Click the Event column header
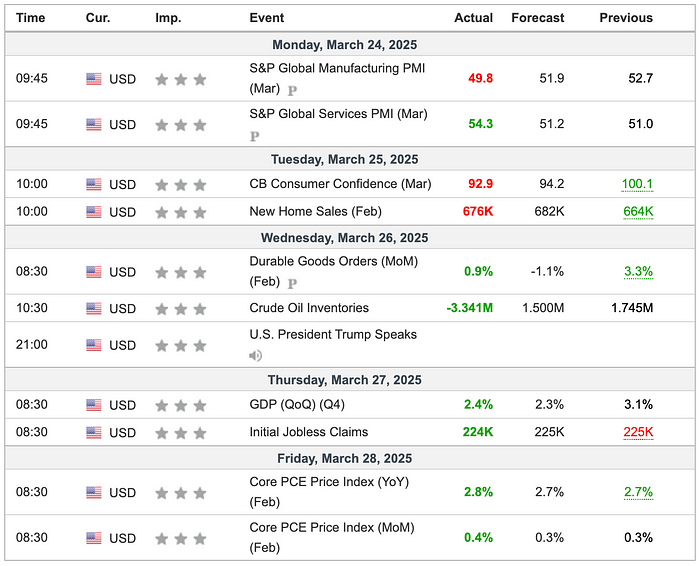The width and height of the screenshot is (700, 566). [x=267, y=18]
